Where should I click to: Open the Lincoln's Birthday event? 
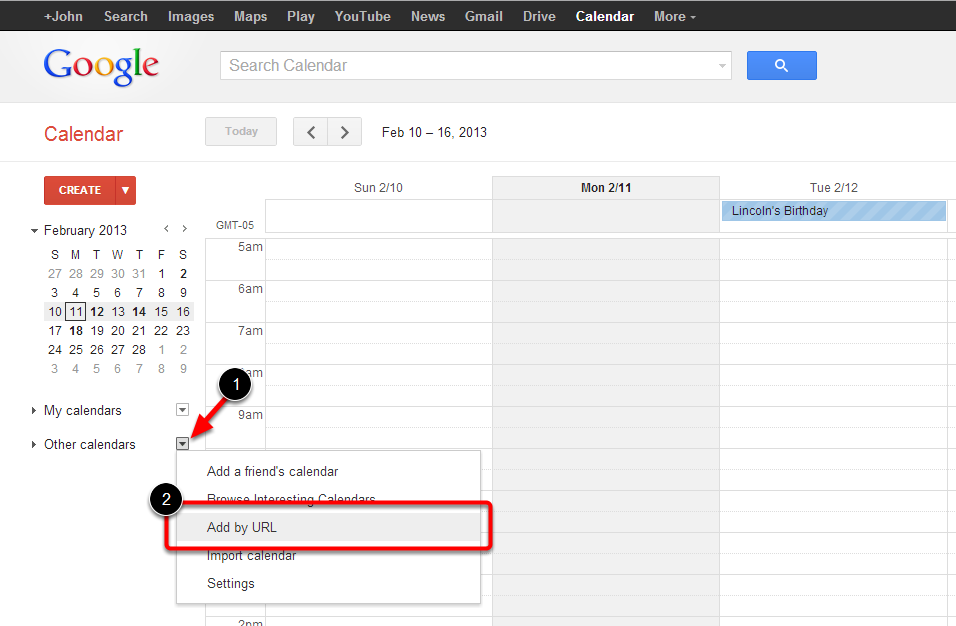(833, 211)
